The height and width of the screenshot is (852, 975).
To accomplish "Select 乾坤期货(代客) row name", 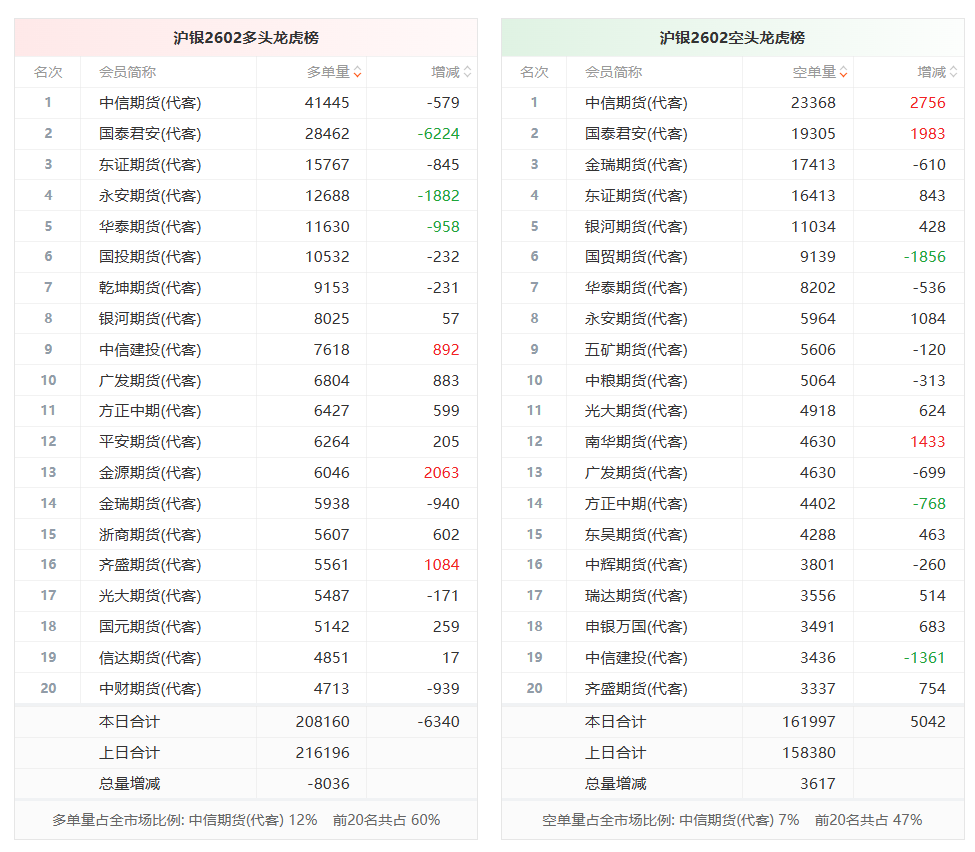I will [x=150, y=288].
